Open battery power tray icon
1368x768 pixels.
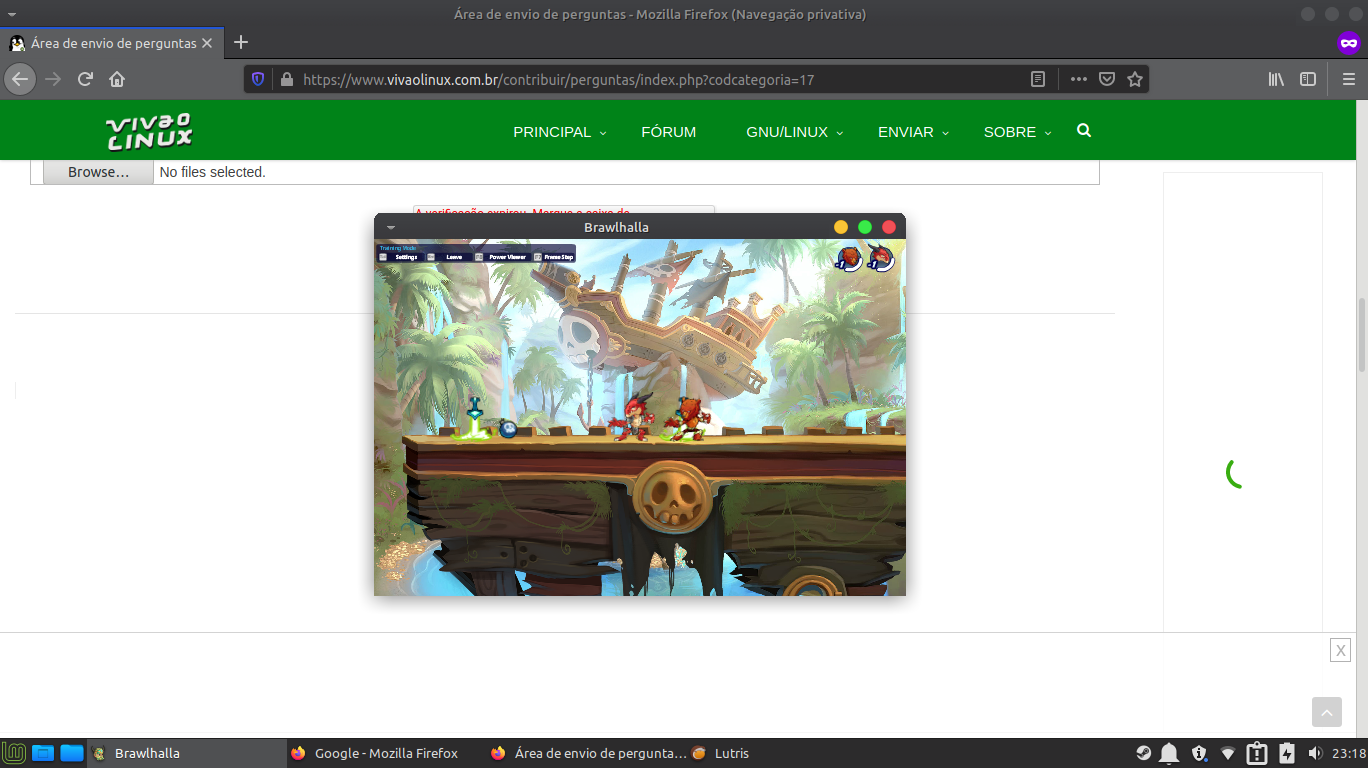(x=1287, y=753)
